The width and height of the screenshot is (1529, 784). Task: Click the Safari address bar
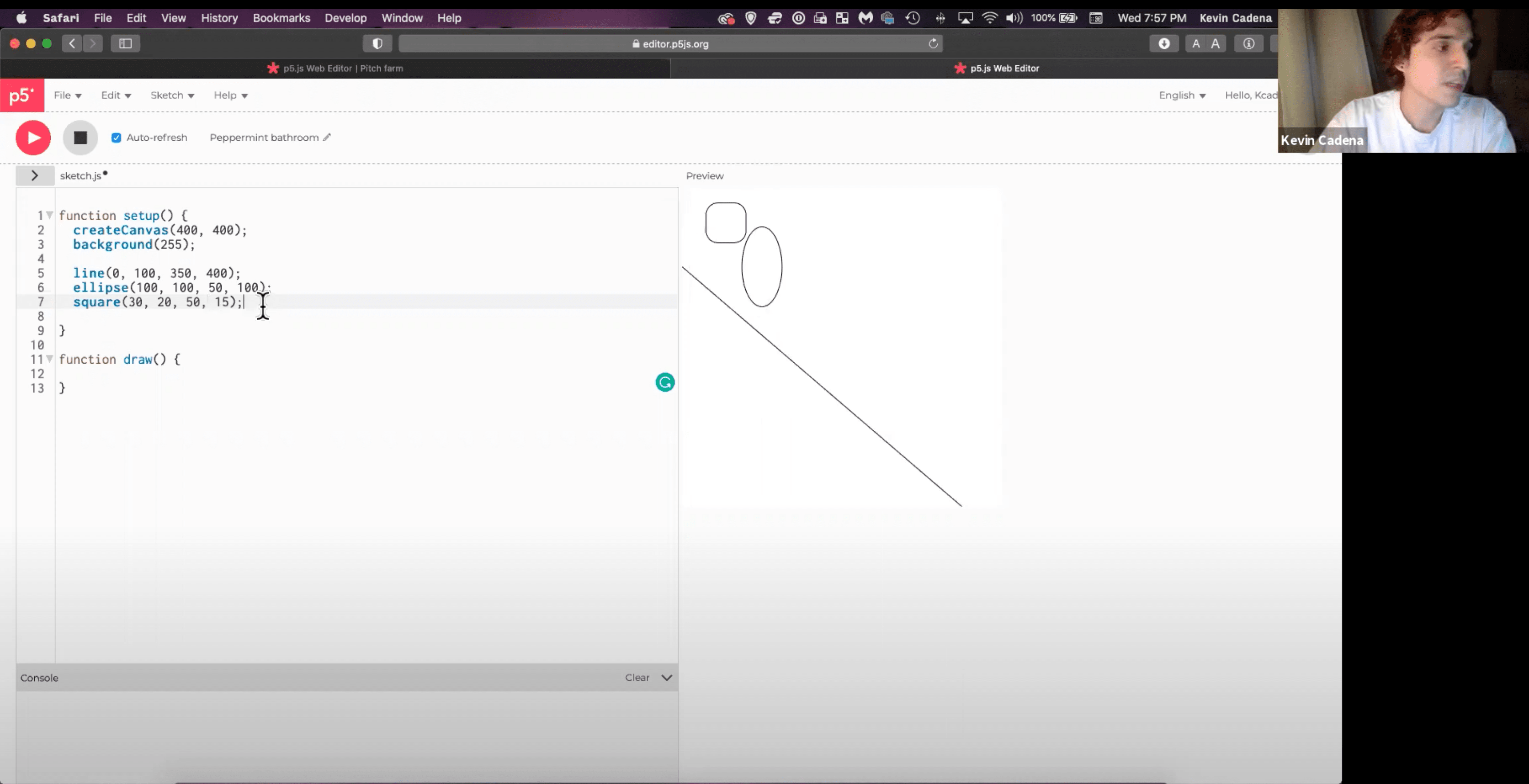pos(670,43)
